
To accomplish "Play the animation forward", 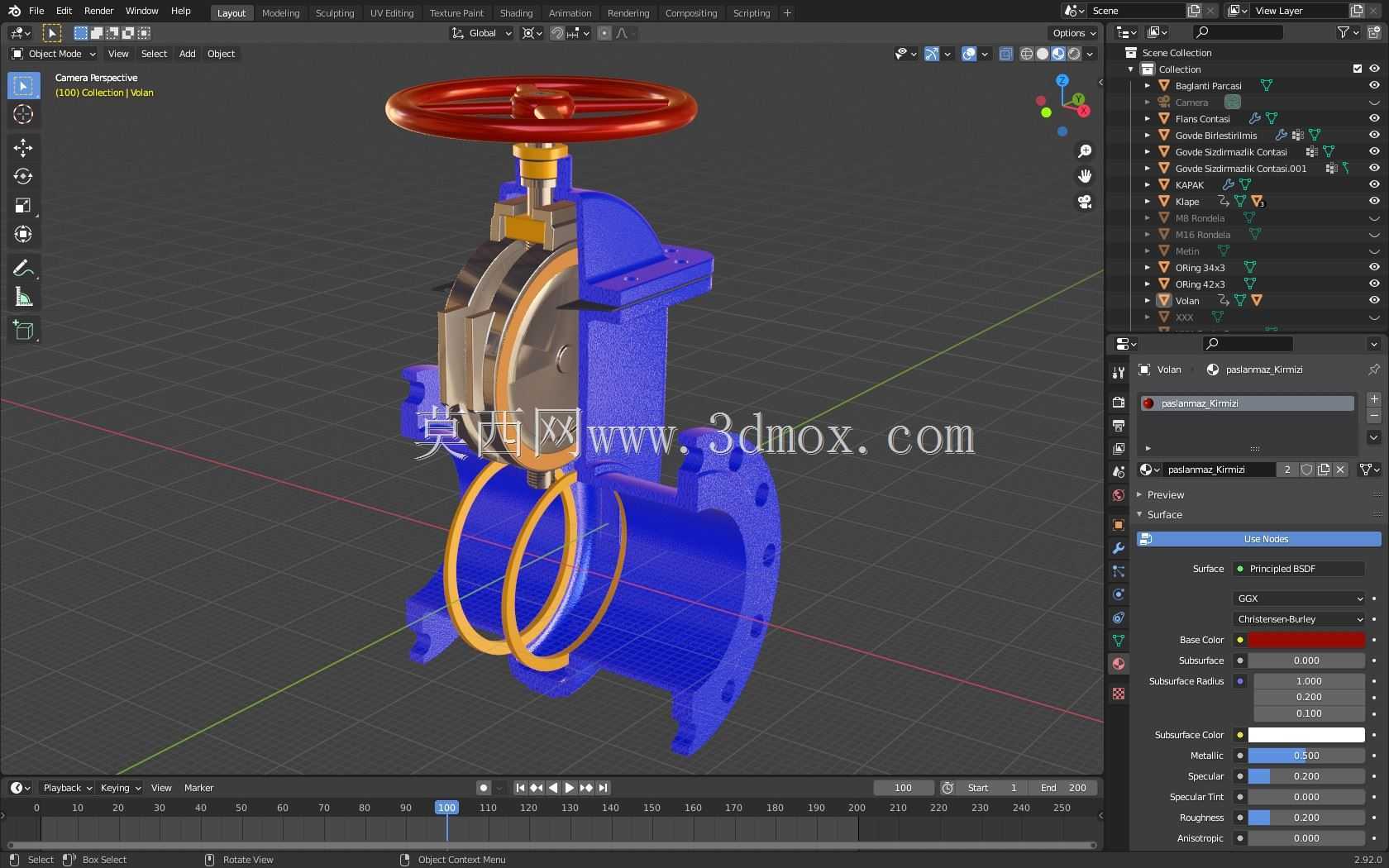I will coord(570,788).
